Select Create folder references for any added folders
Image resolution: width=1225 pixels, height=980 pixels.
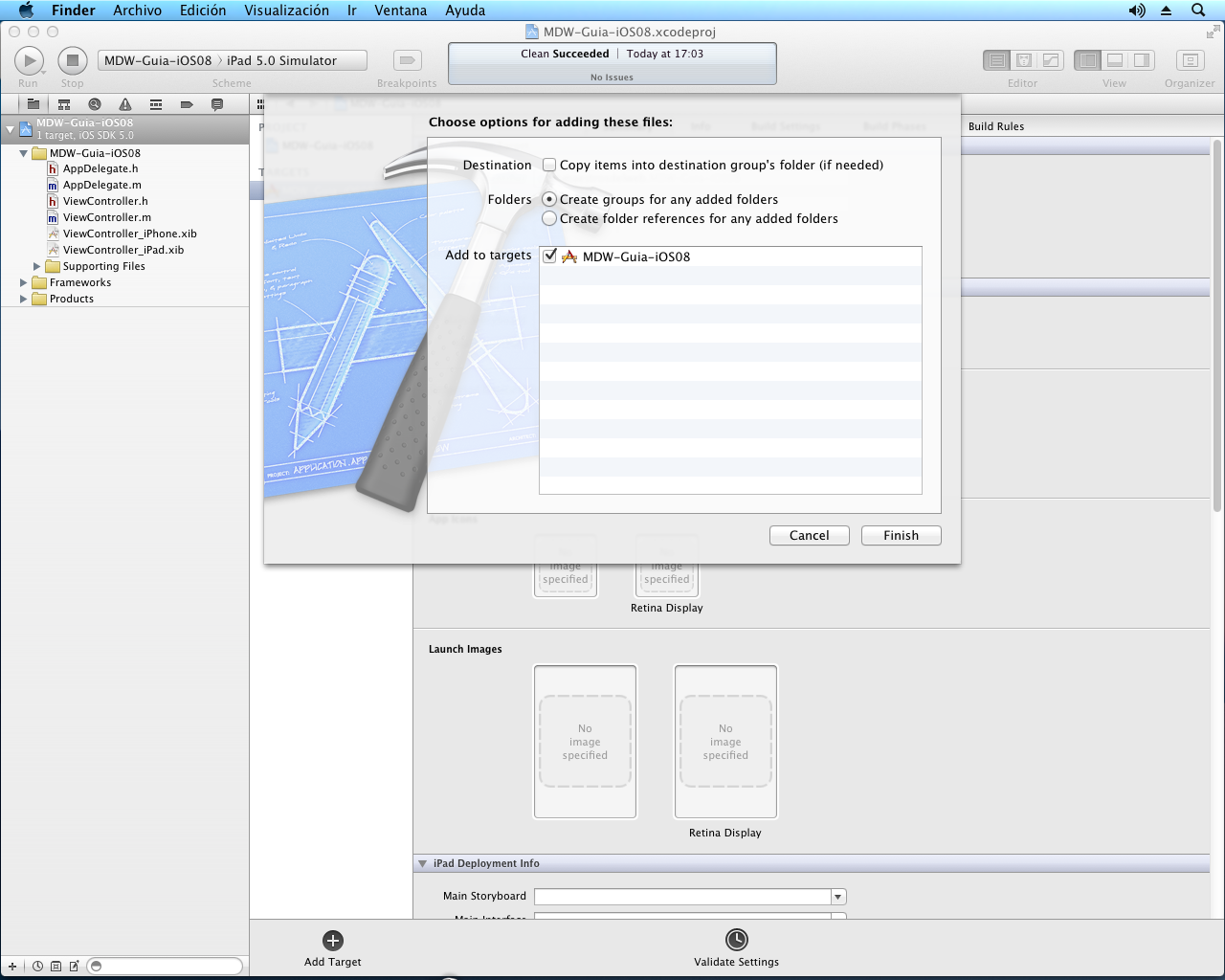549,218
